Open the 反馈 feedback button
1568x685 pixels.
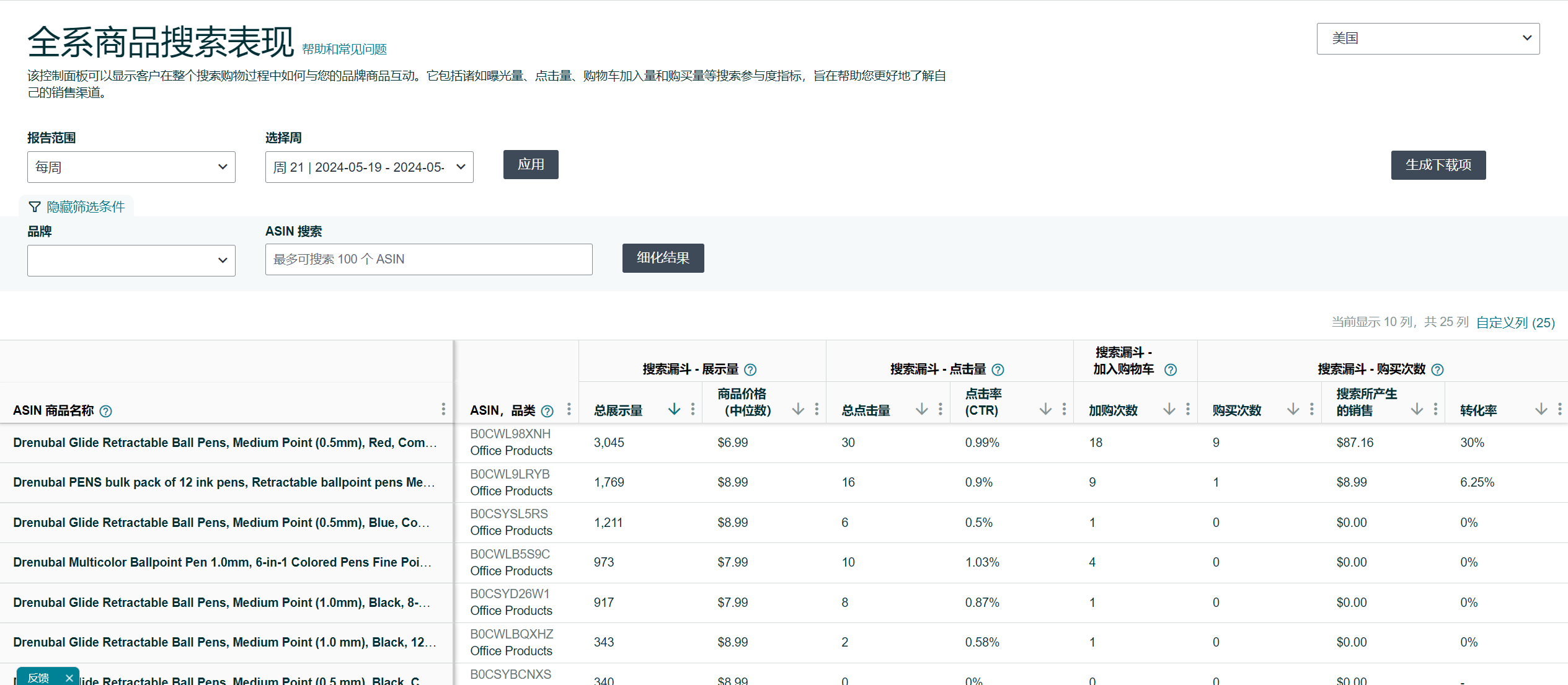pyautogui.click(x=39, y=678)
